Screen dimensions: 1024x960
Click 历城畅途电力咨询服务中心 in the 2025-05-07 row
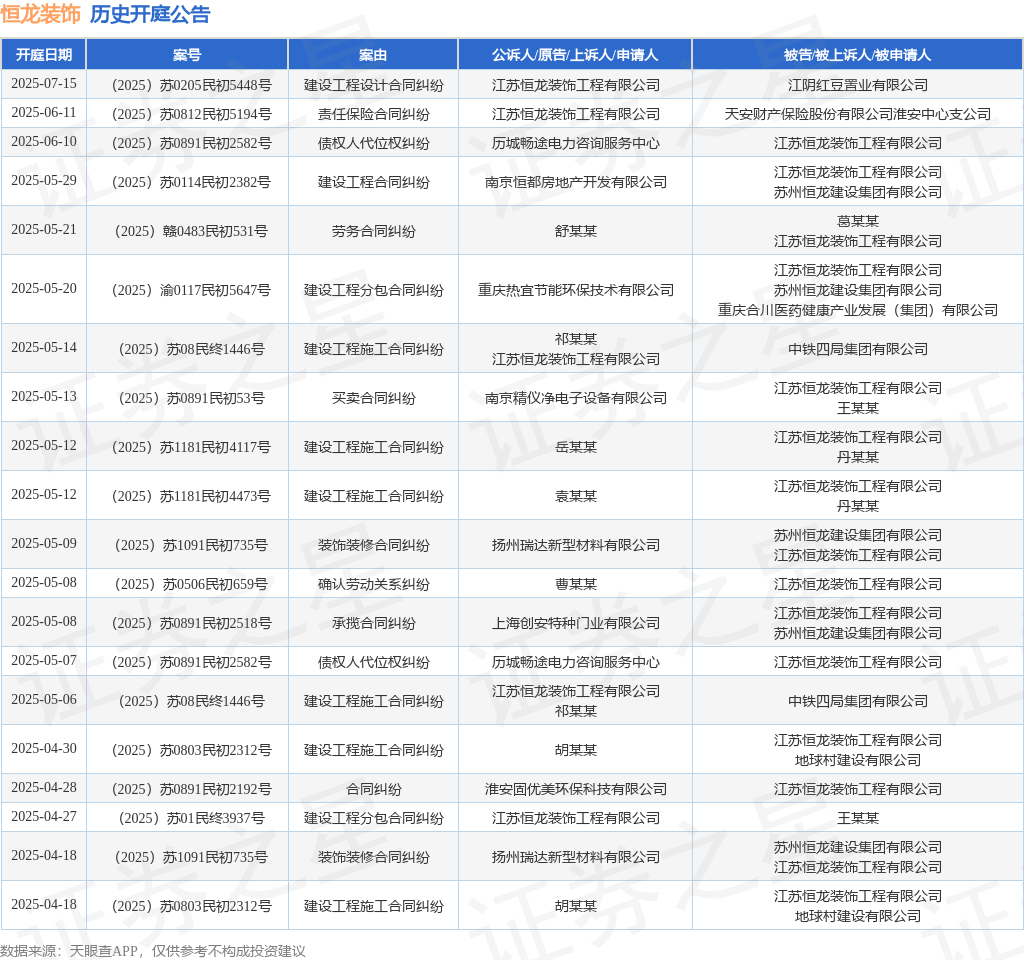click(575, 662)
